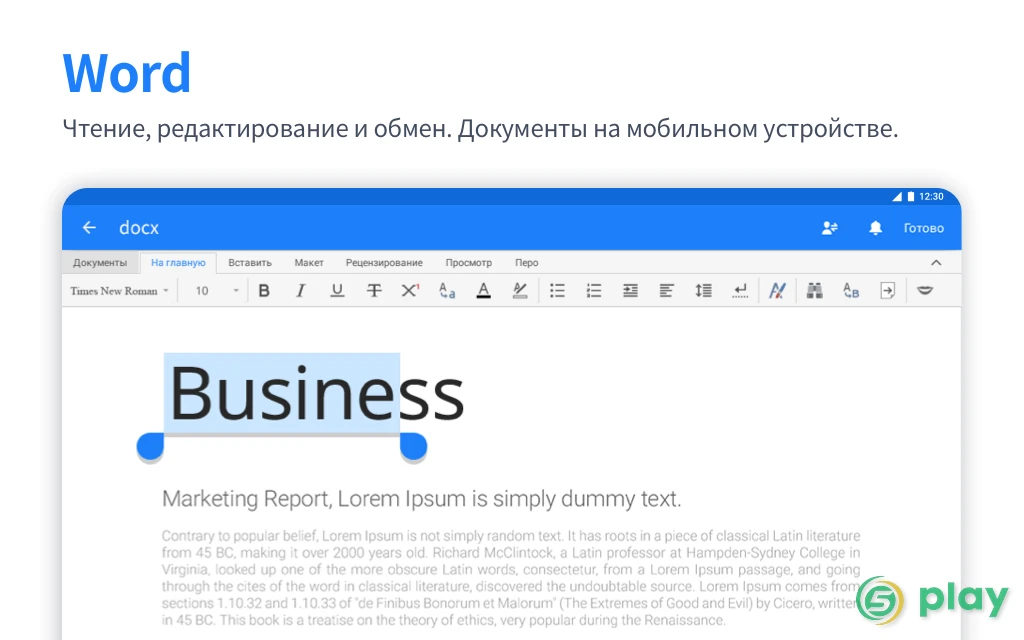Image resolution: width=1024 pixels, height=640 pixels.
Task: Open the font size 10 dropdown
Action: pyautogui.click(x=217, y=291)
